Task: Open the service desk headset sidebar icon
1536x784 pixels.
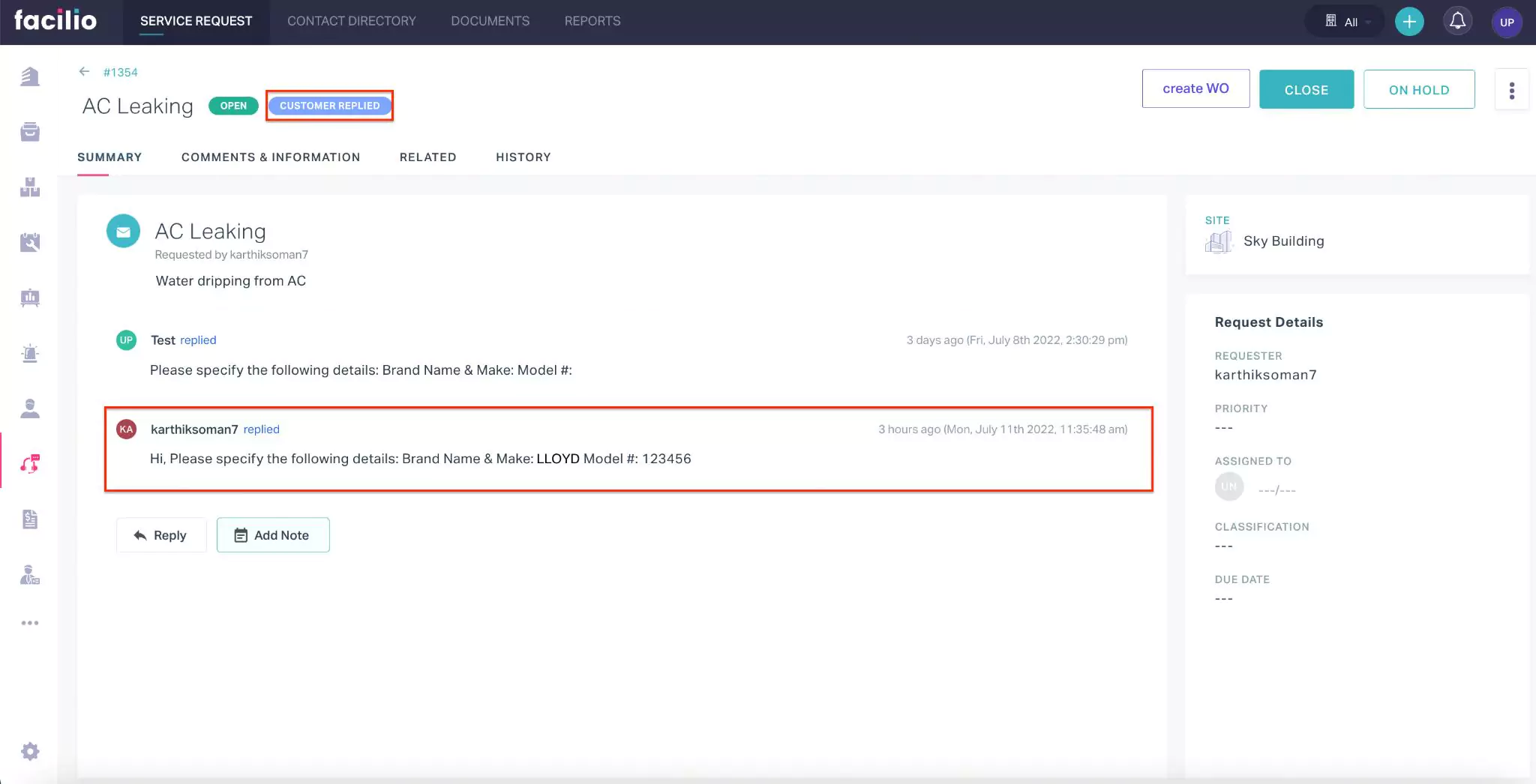Action: (30, 464)
